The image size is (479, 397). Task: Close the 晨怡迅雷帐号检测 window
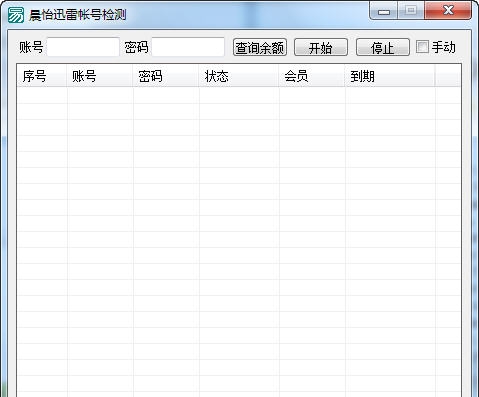tap(448, 10)
